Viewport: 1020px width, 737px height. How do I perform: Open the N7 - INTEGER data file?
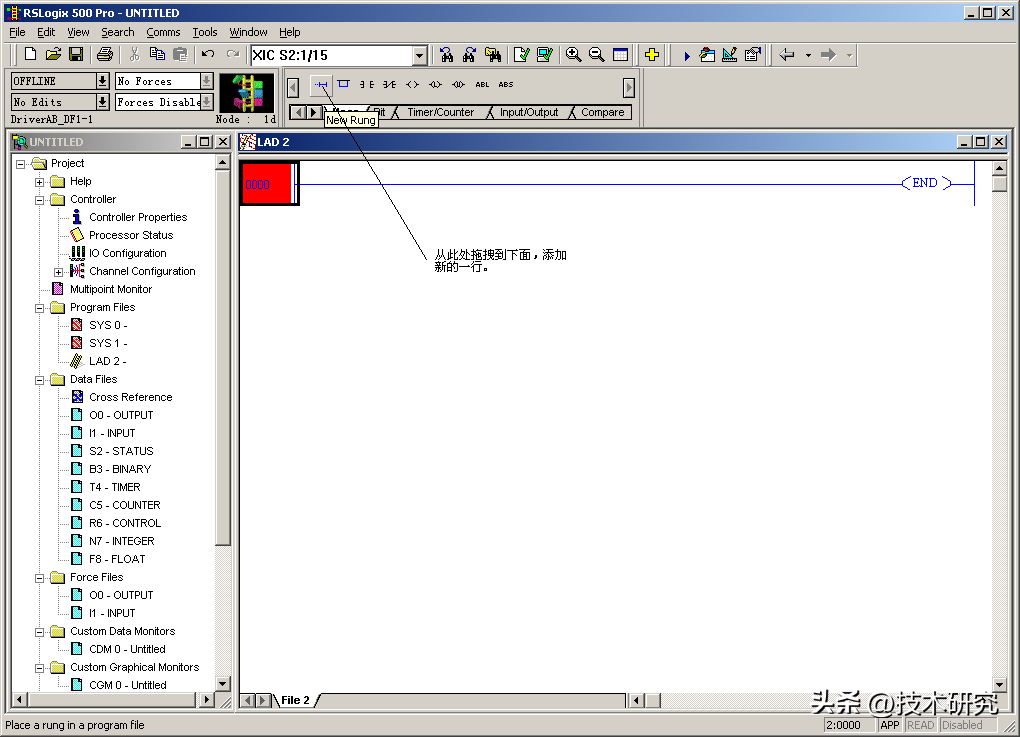click(121, 541)
